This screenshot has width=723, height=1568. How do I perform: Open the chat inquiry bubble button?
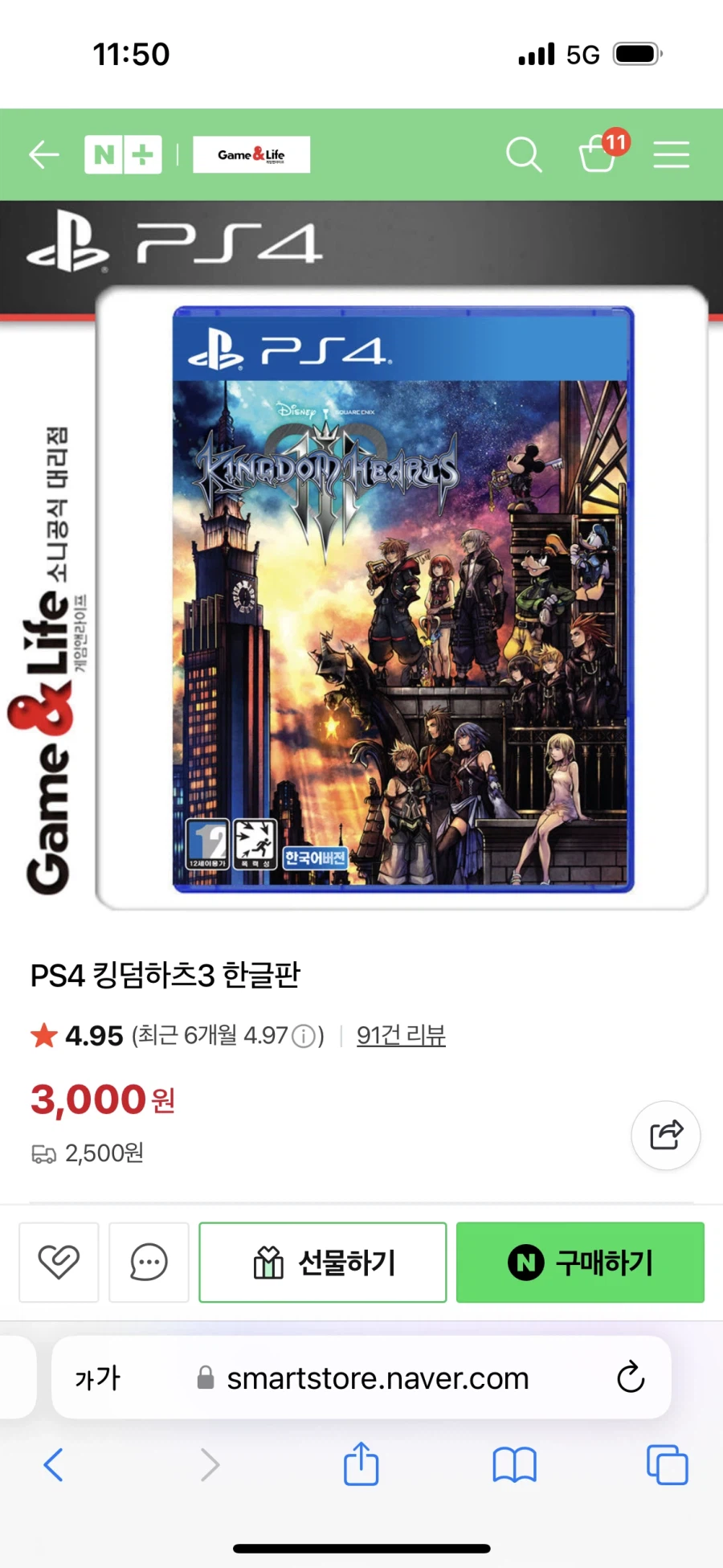coord(149,1262)
